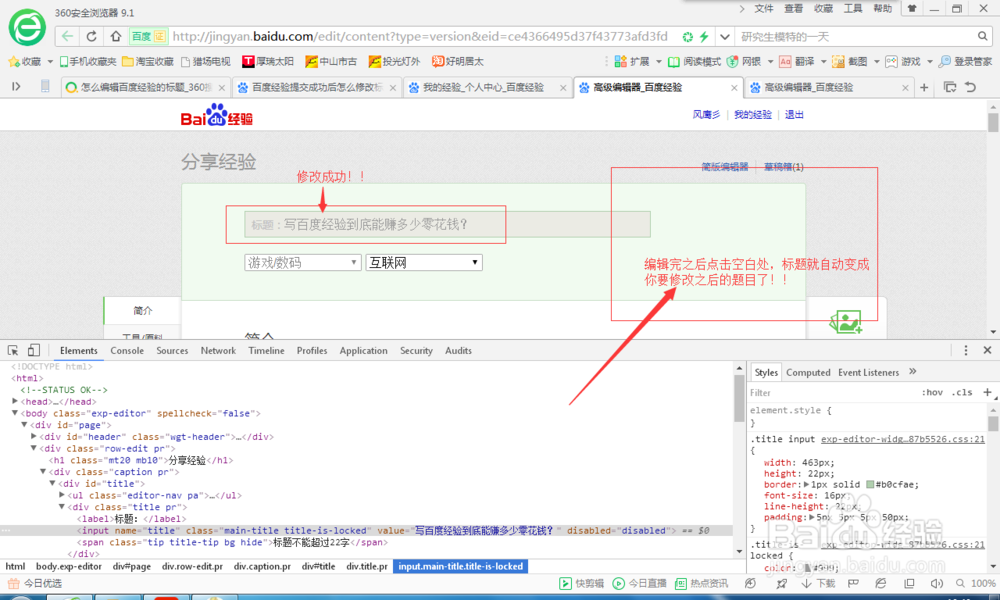1000x600 pixels.
Task: Click the browser back arrow button
Action: (x=67, y=36)
